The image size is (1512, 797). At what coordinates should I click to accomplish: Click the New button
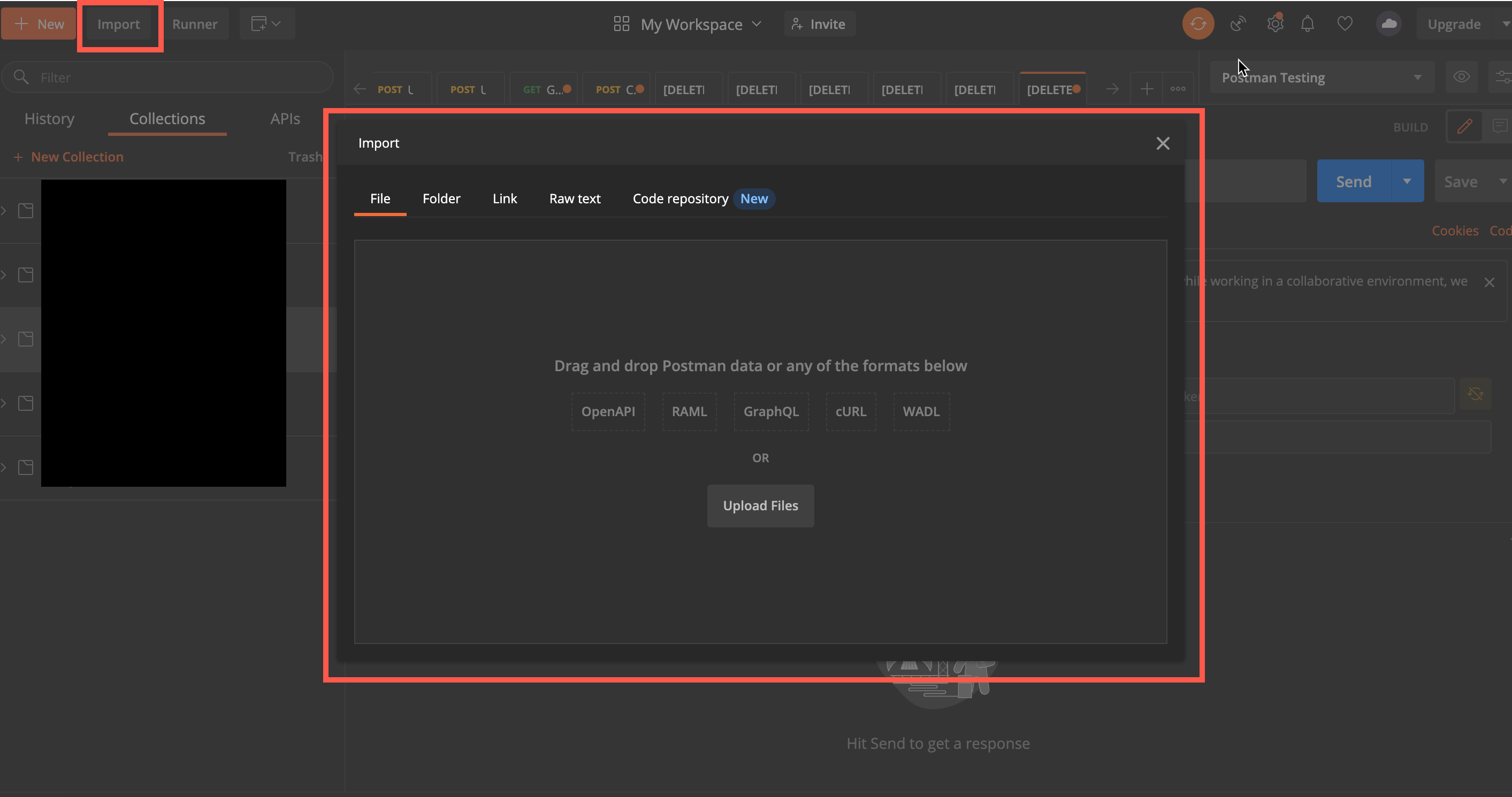tap(39, 24)
